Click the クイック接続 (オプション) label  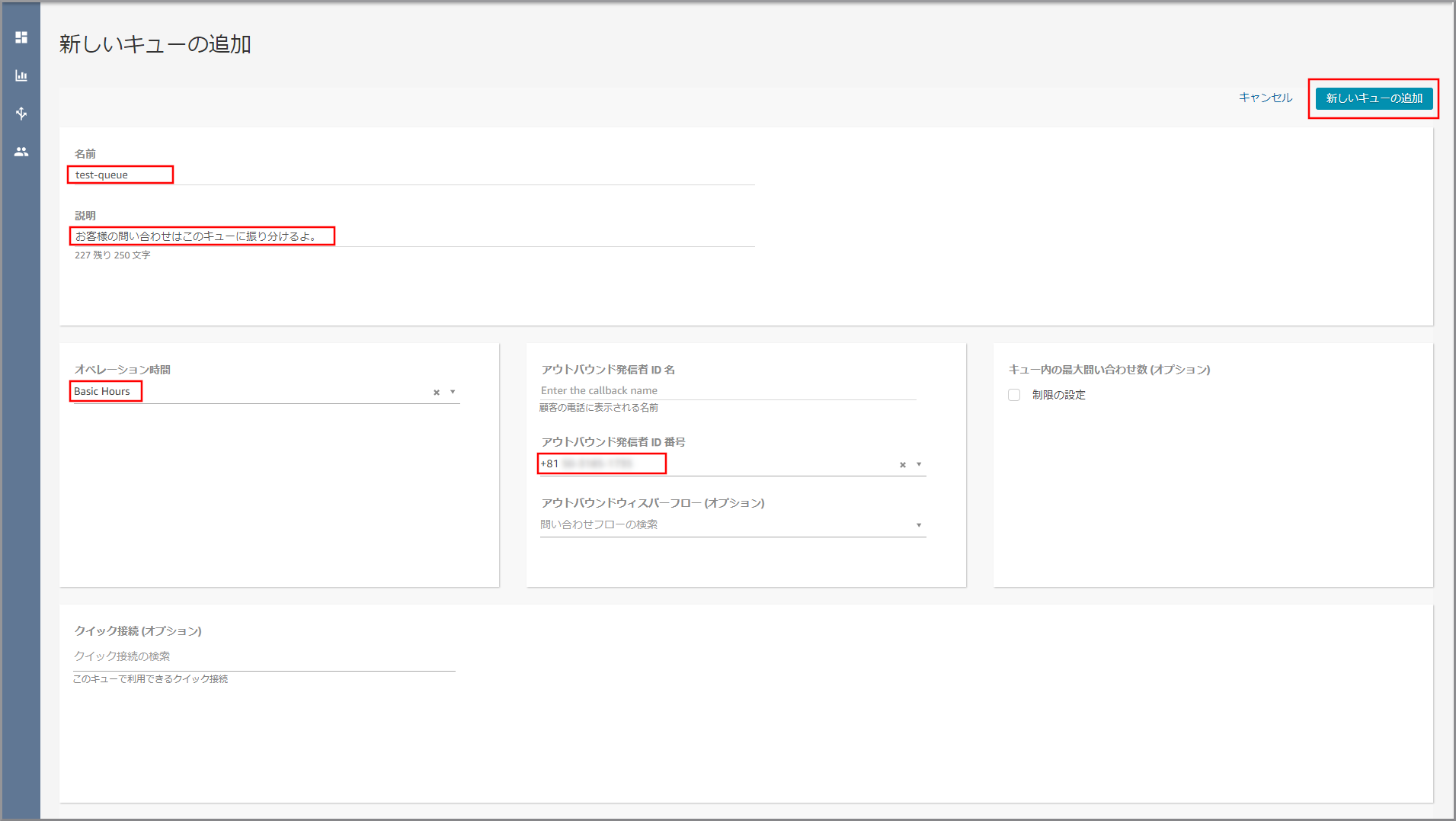[138, 631]
